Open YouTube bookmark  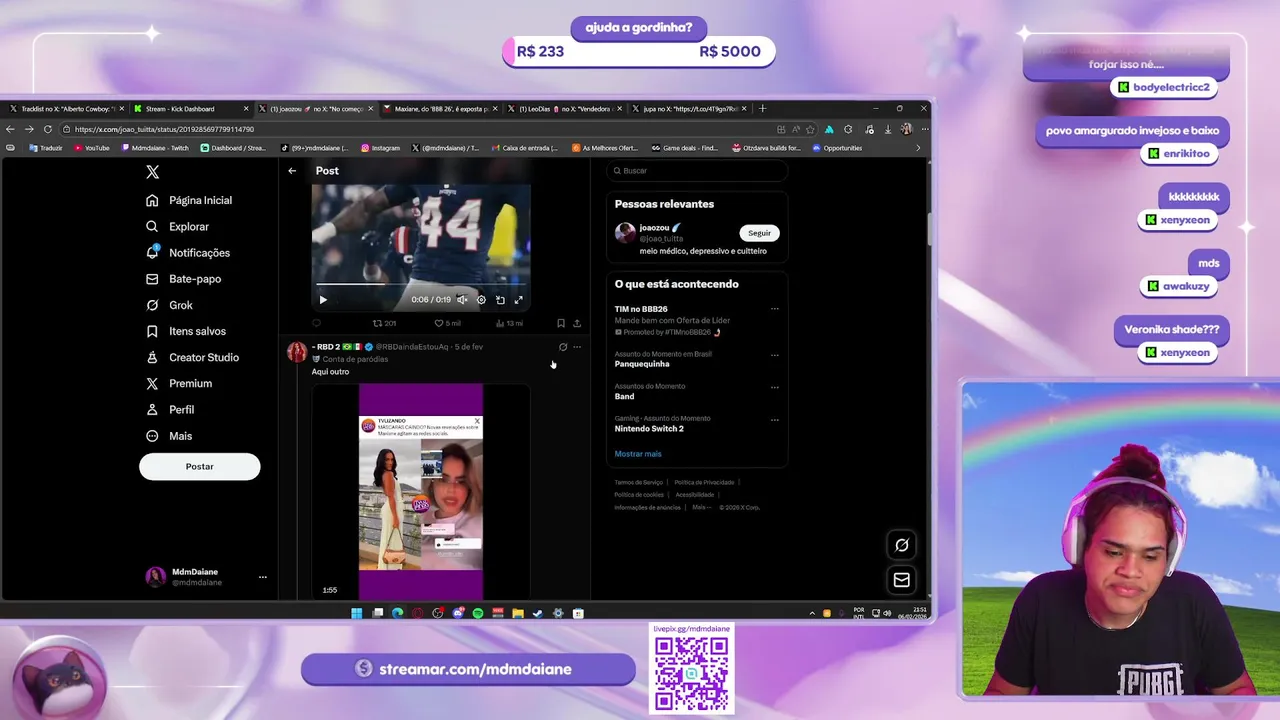(x=92, y=148)
